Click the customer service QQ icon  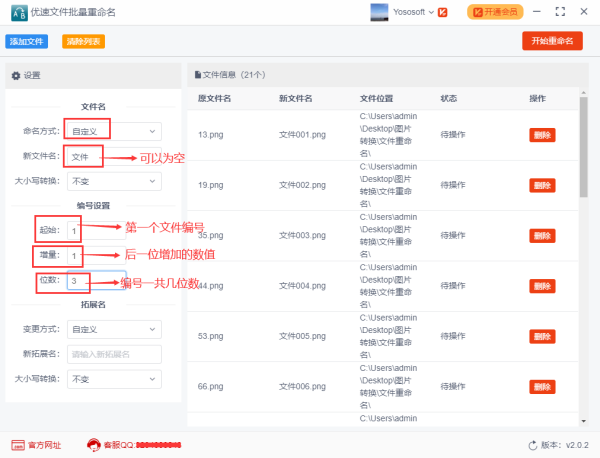point(94,445)
